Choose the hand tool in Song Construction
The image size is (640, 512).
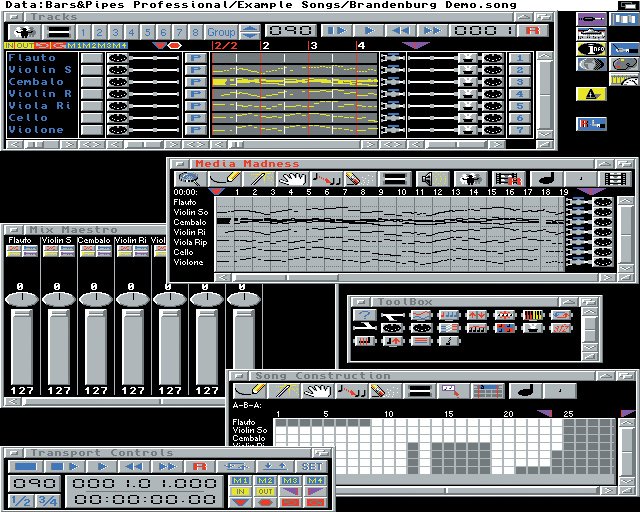click(317, 391)
